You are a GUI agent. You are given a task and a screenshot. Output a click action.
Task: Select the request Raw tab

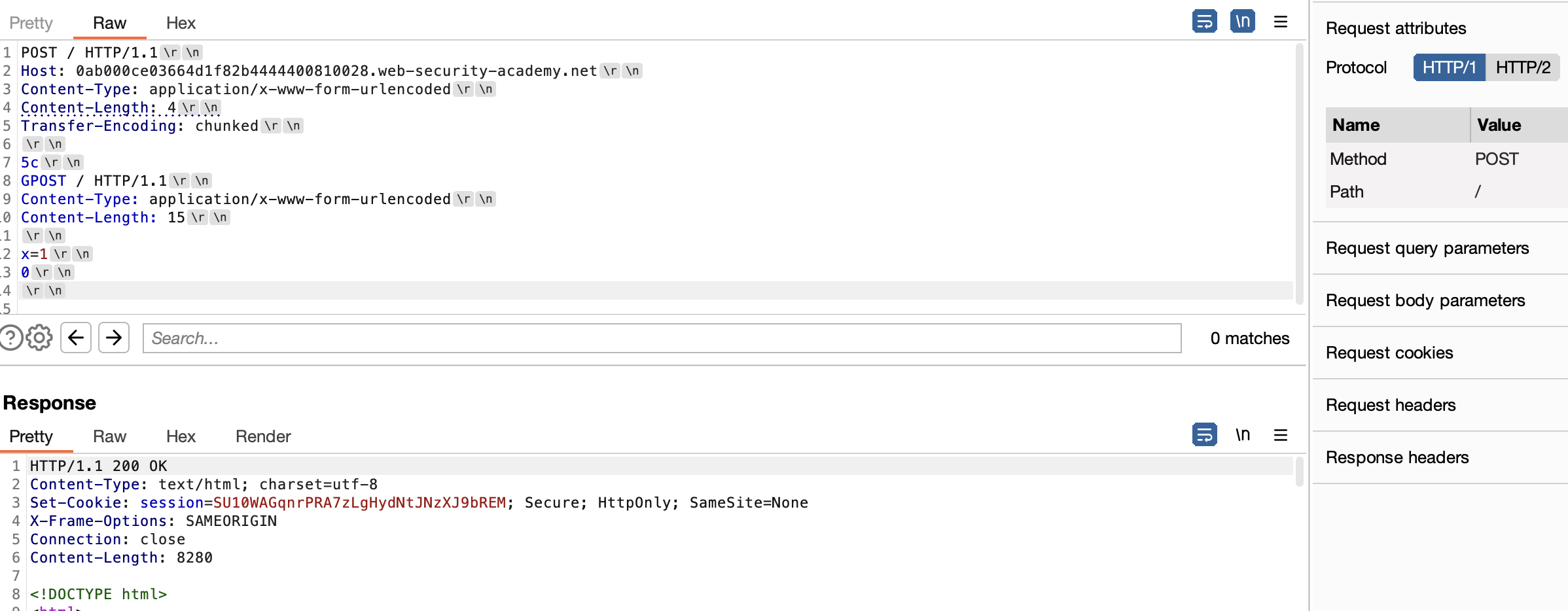[109, 23]
